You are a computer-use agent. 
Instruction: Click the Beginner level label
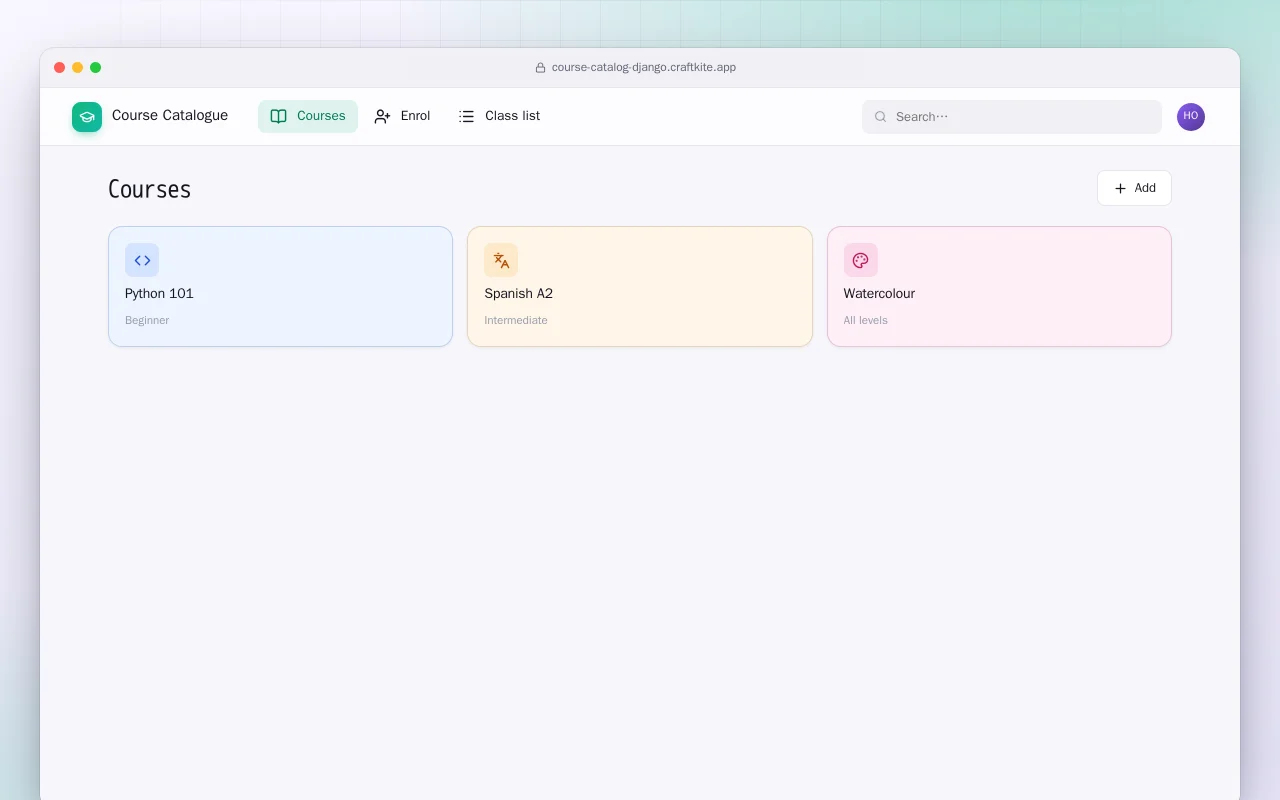pyautogui.click(x=147, y=321)
